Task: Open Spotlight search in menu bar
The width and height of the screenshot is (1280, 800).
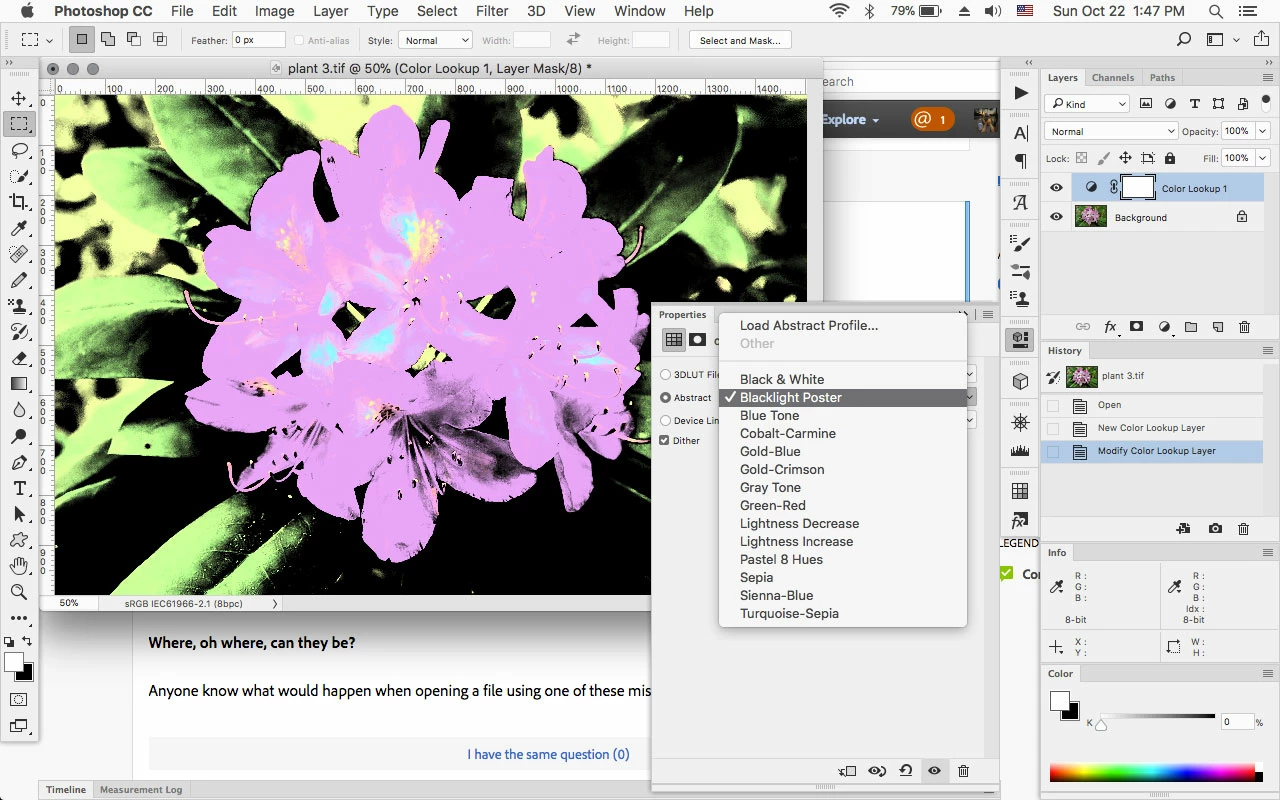Action: click(1216, 11)
